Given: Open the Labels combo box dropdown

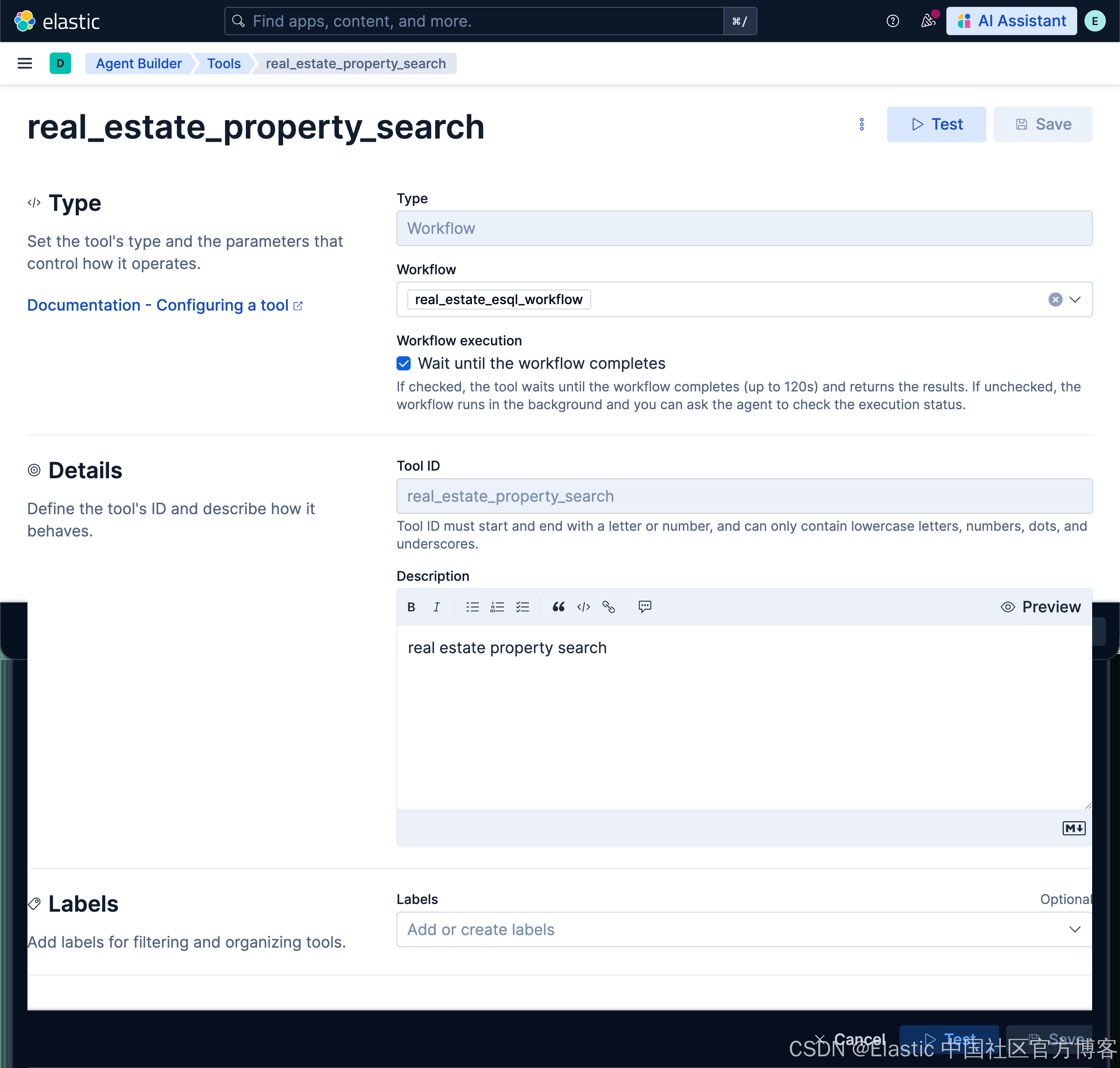Looking at the screenshot, I should pos(1074,929).
